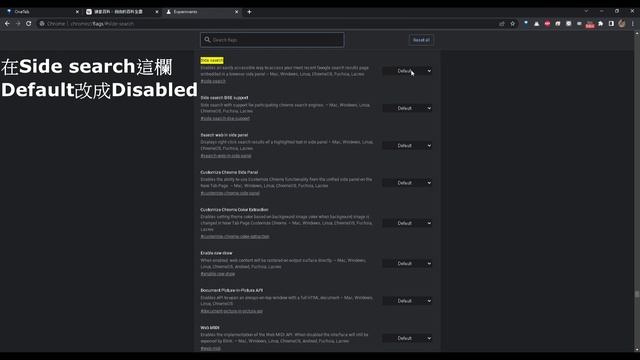Open a new browser tab
Screen dimensions: 640x360
tap(249, 12)
